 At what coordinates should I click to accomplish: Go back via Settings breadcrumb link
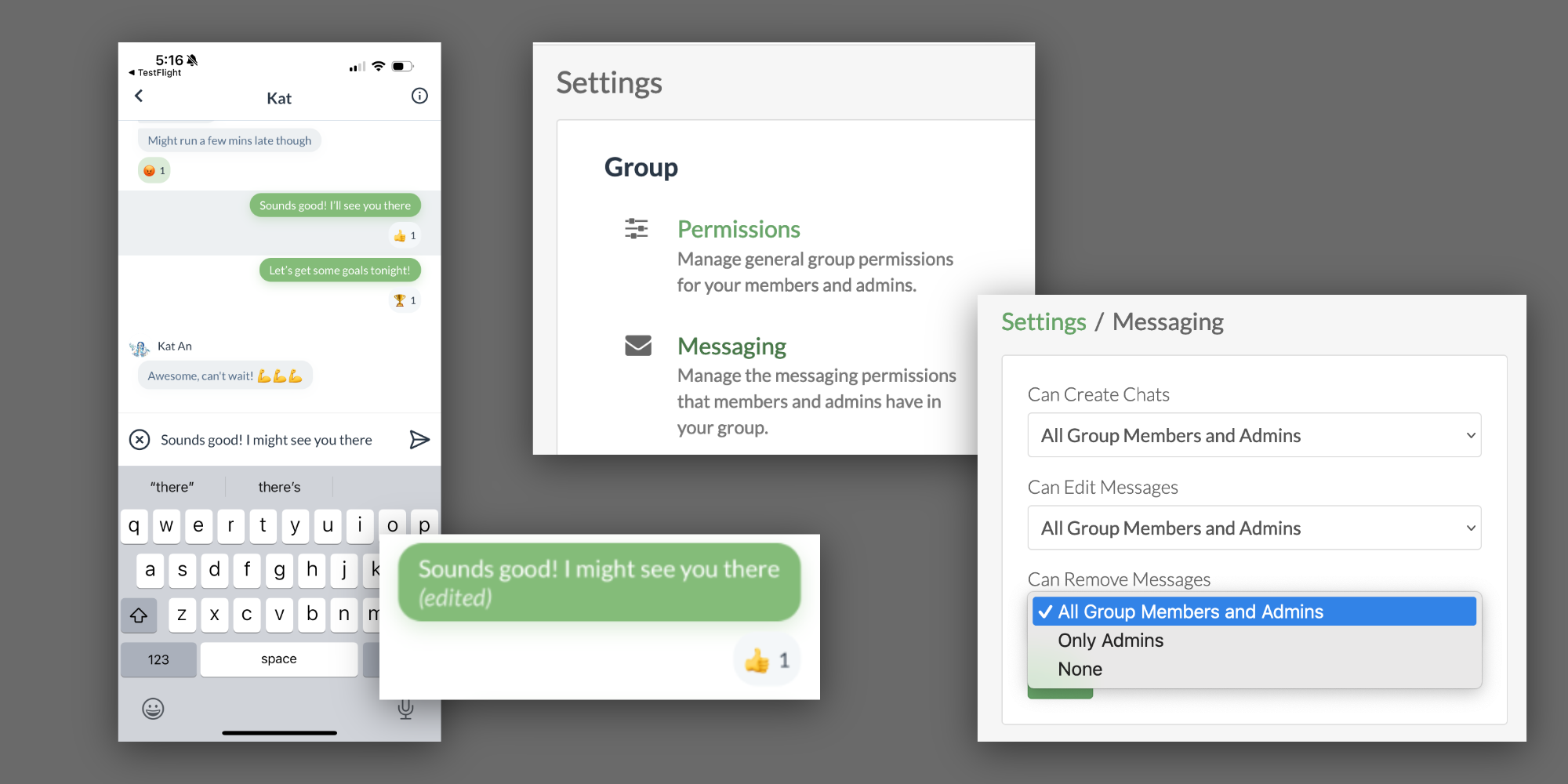coord(1044,322)
